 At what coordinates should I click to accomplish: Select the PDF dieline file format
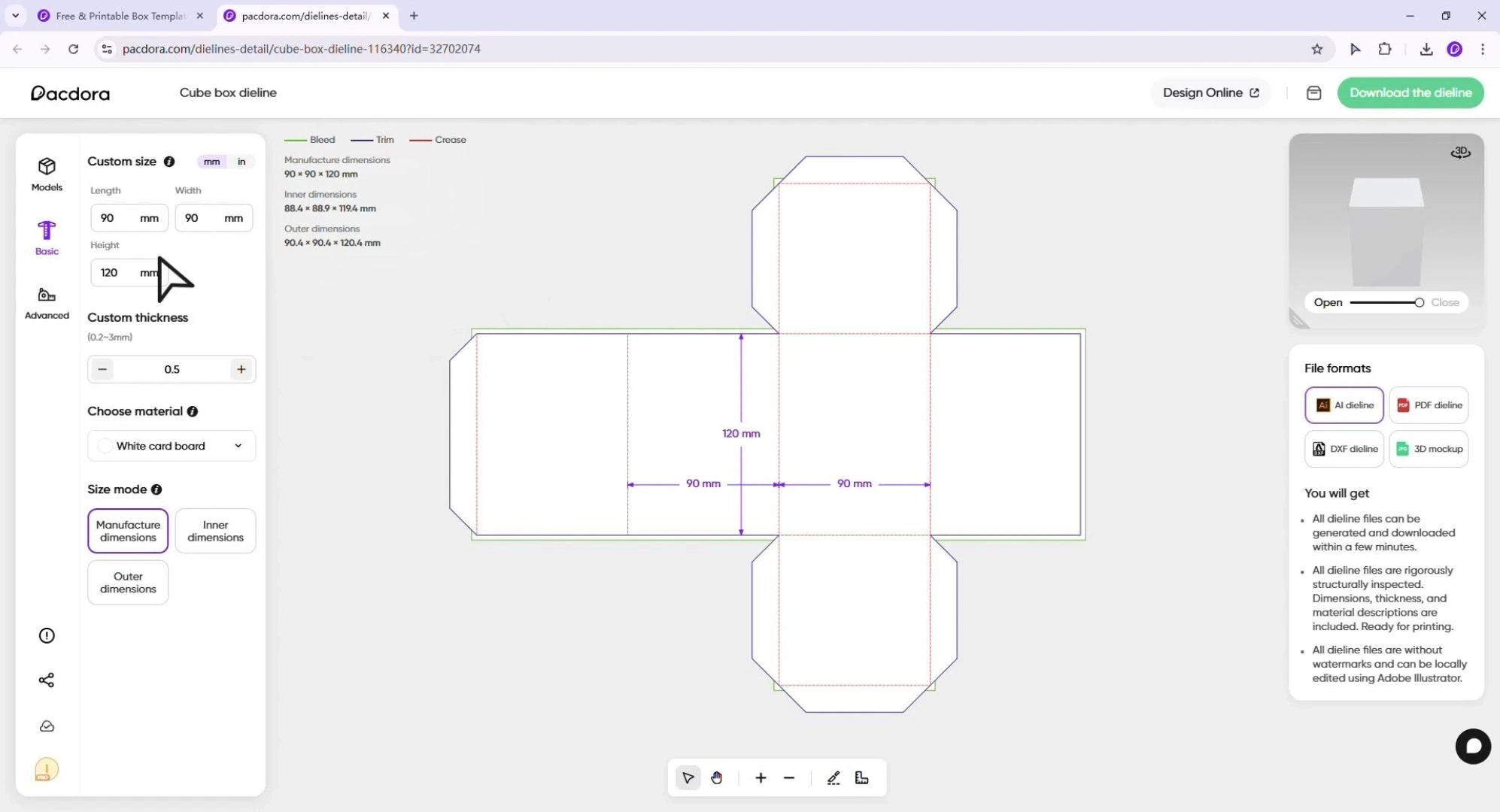1427,404
